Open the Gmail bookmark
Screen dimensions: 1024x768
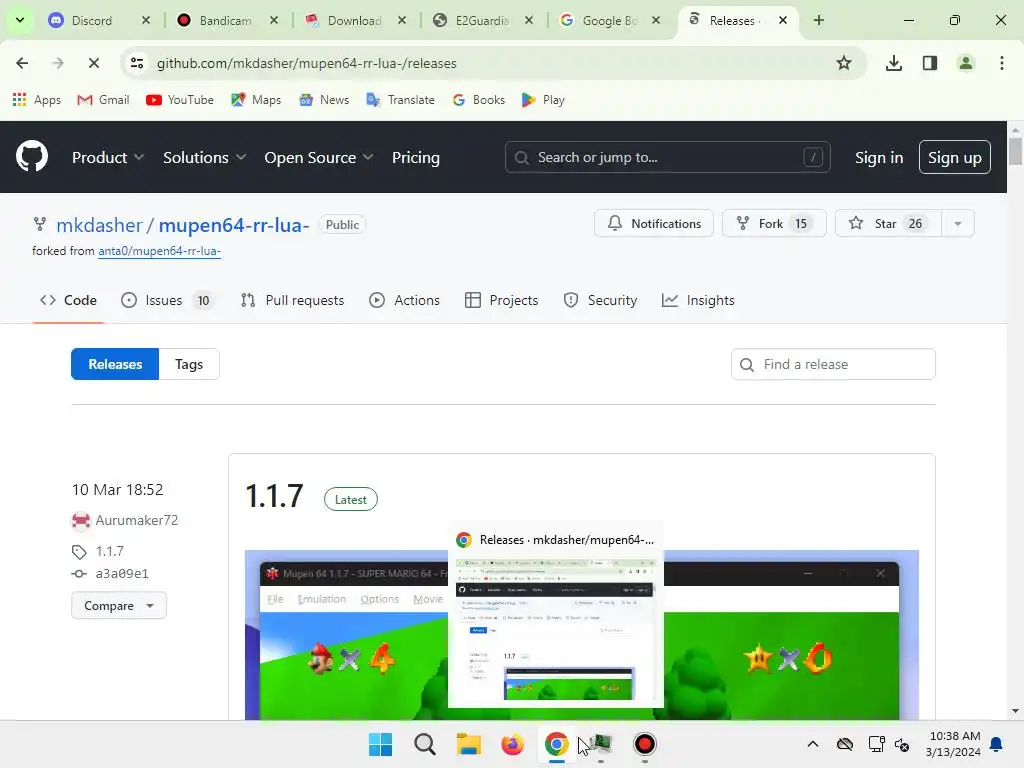[103, 100]
